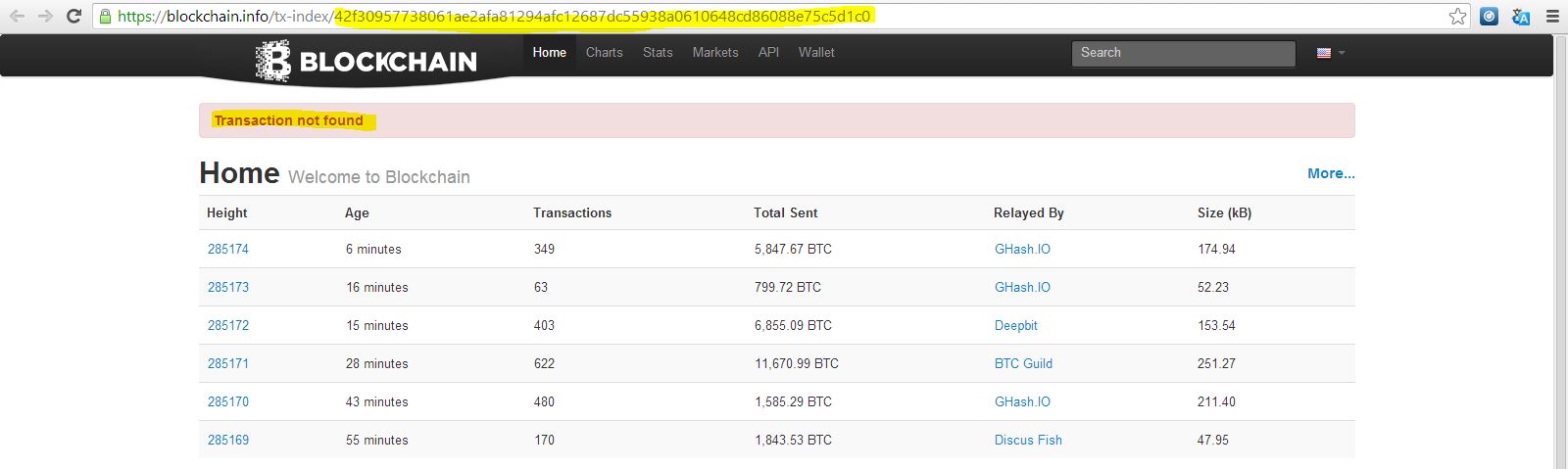Screen dimensions: 1568x469
Task: Click the Transactions column header
Action: click(x=572, y=212)
